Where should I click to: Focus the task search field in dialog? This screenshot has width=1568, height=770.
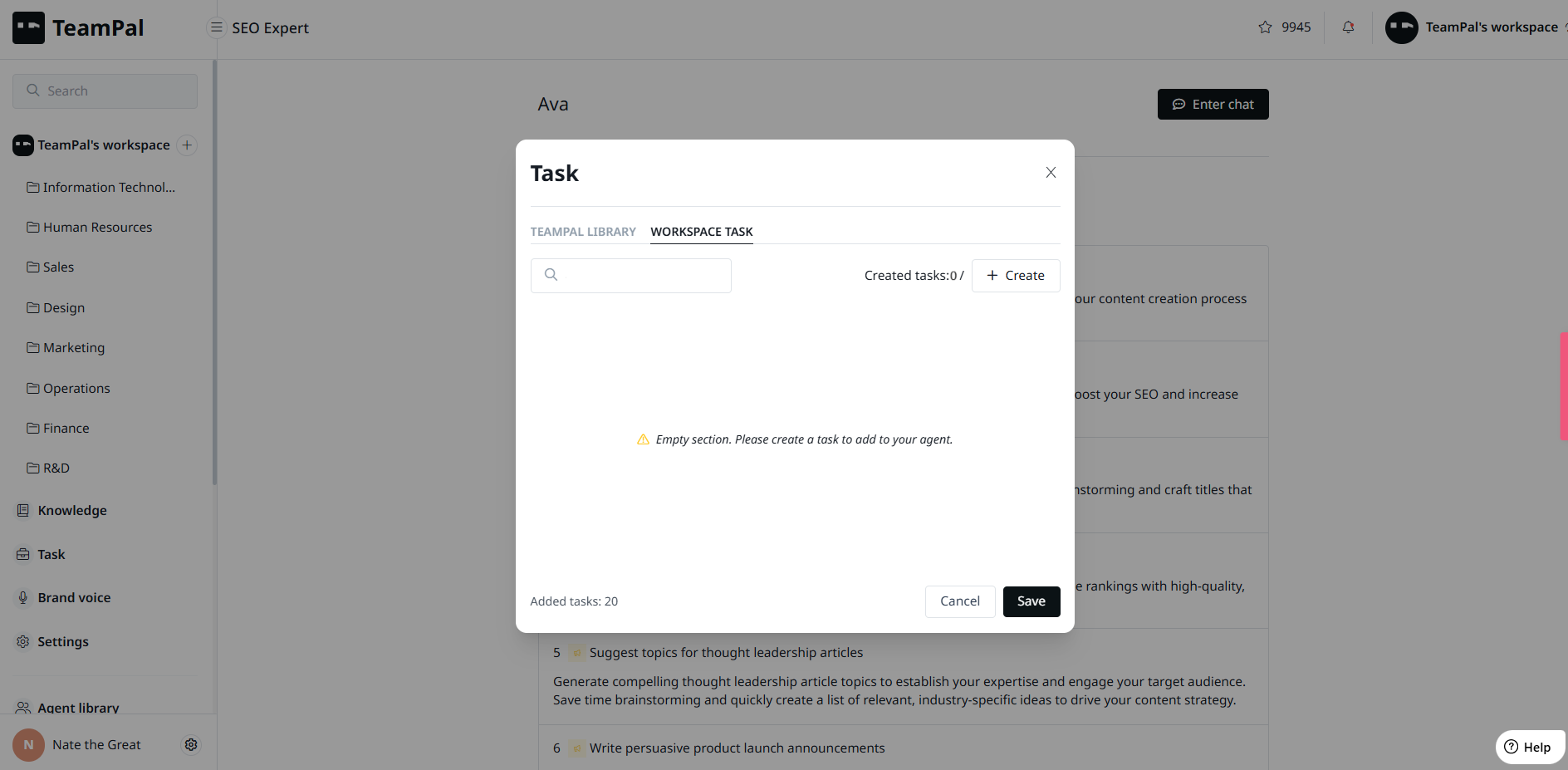(631, 276)
